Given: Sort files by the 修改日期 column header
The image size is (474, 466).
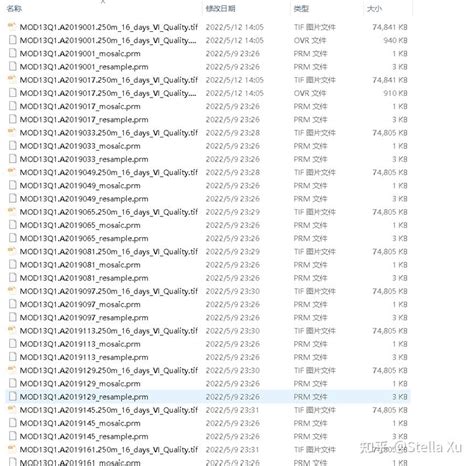Looking at the screenshot, I should click(x=221, y=8).
